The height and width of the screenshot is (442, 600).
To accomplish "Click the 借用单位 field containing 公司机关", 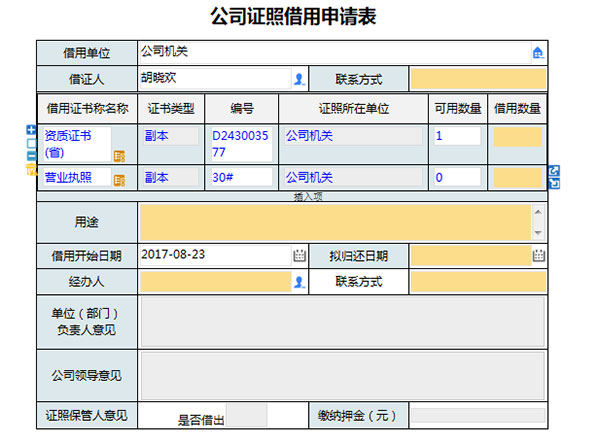I will (x=335, y=52).
